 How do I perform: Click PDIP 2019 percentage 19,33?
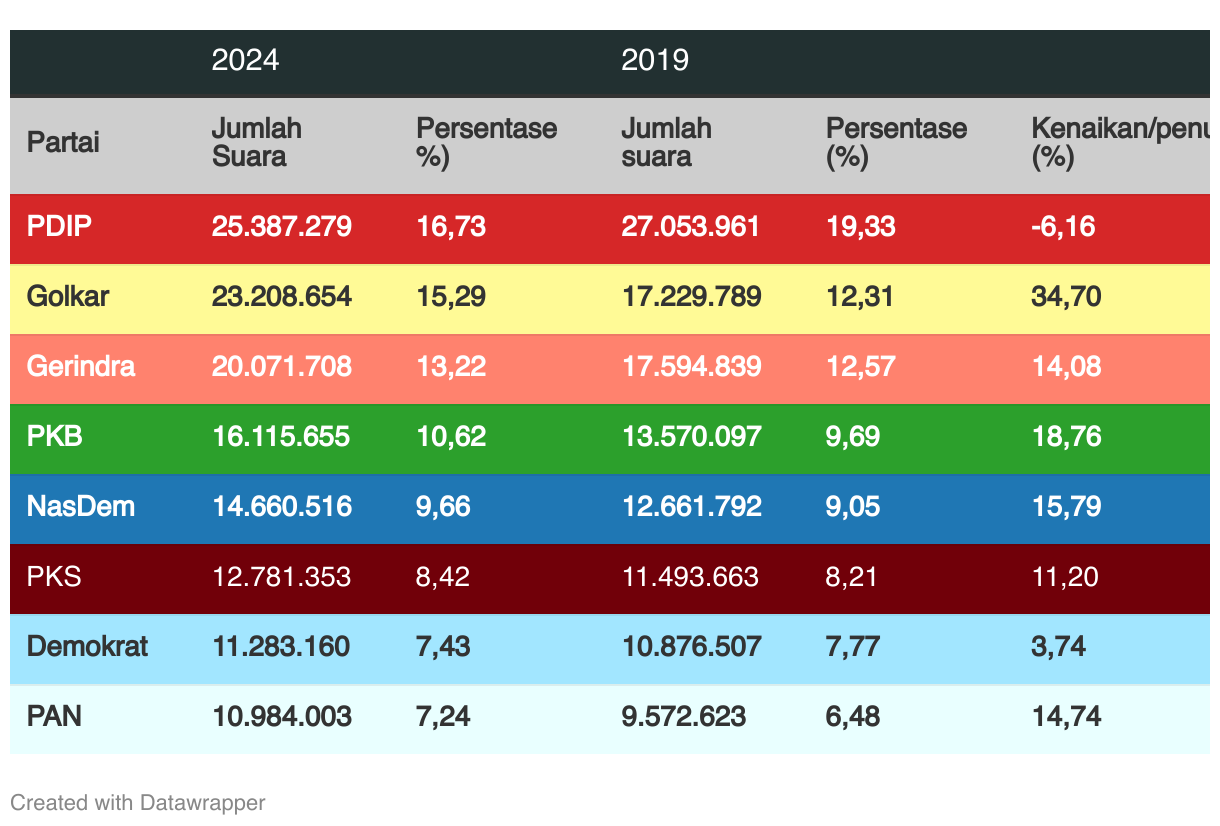point(861,226)
